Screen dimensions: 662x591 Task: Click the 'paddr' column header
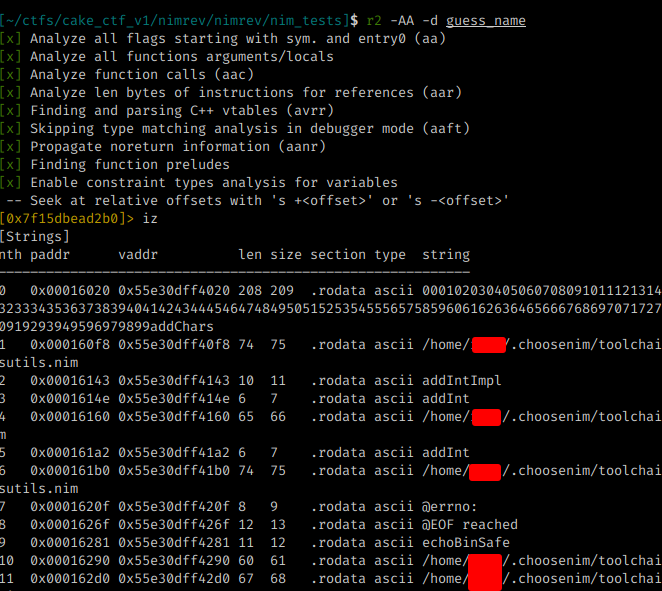[52, 255]
